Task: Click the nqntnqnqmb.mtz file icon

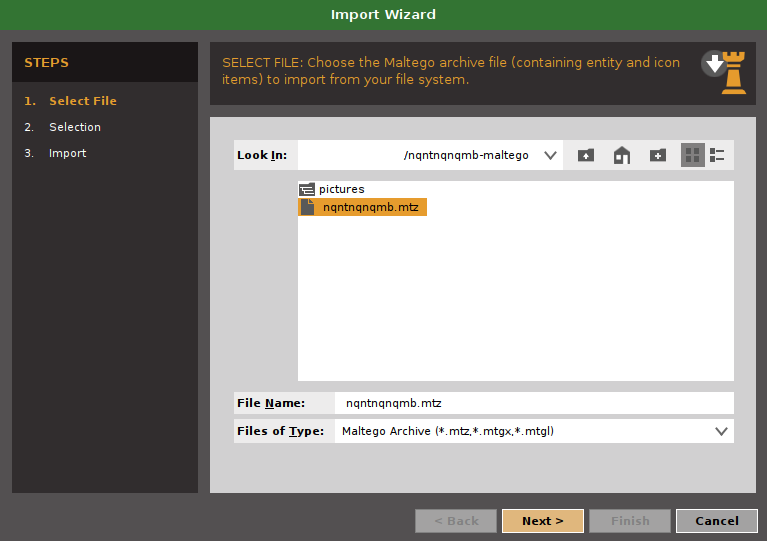Action: pyautogui.click(x=307, y=207)
